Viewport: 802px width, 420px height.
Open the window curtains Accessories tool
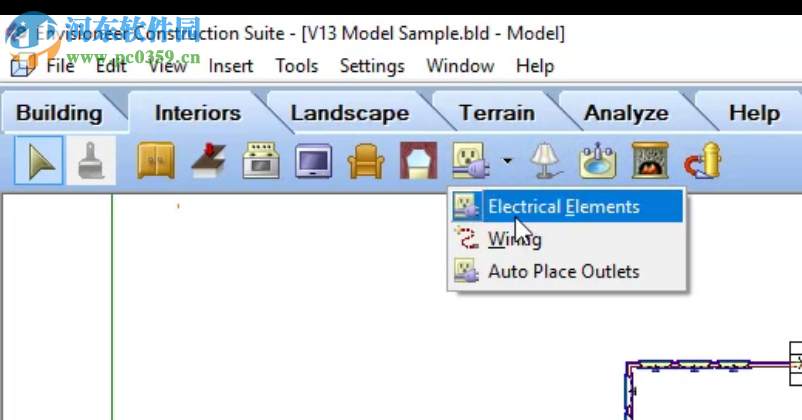tap(418, 161)
